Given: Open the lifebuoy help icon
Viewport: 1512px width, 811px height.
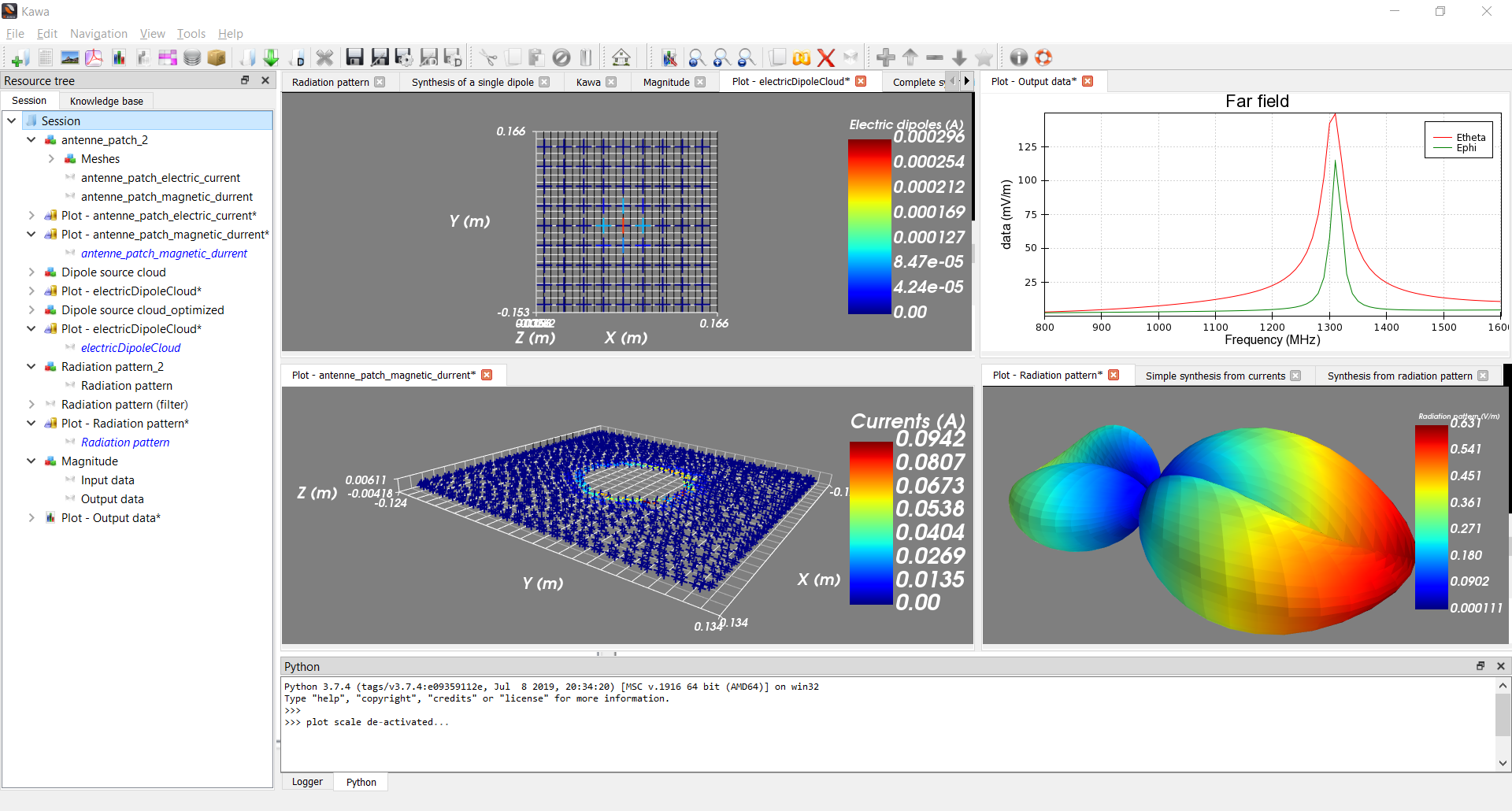Looking at the screenshot, I should (1043, 58).
